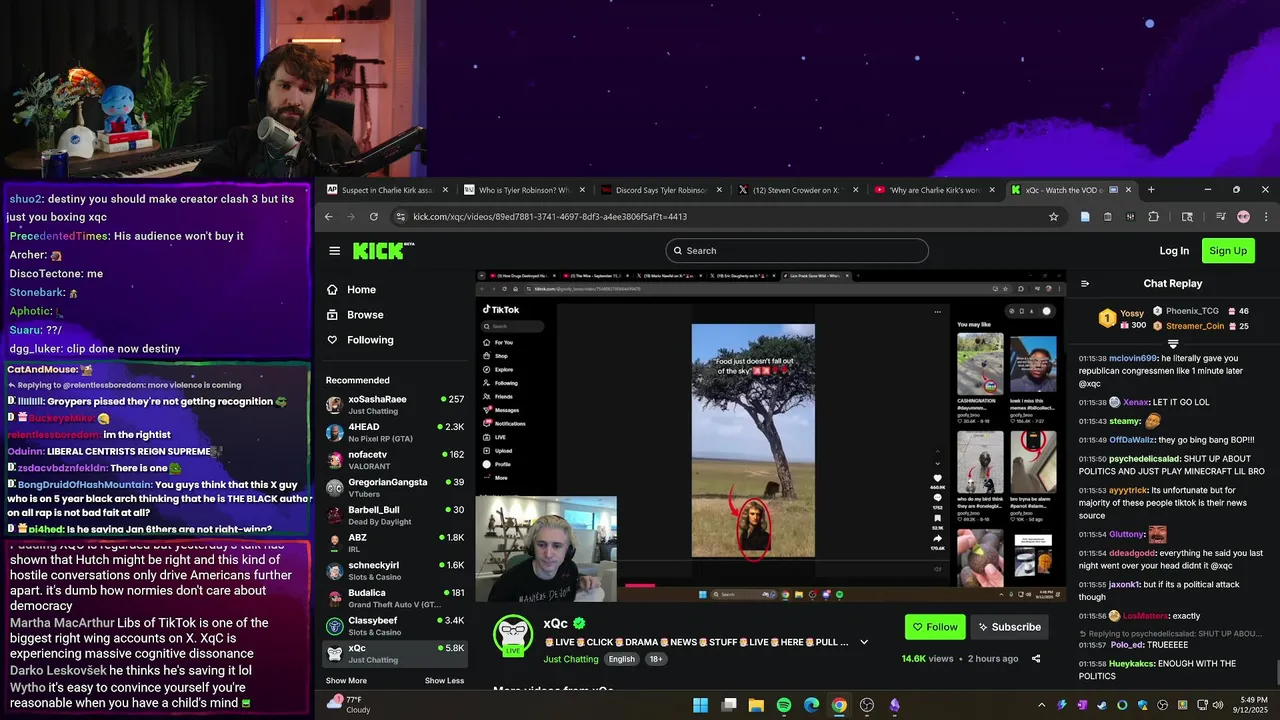
Task: Expand the xQc stream title chevron
Action: point(864,642)
